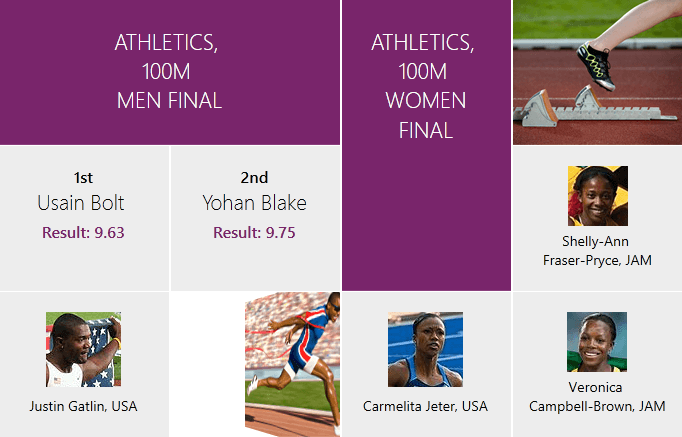Click the 1st ranking label

pos(83,177)
